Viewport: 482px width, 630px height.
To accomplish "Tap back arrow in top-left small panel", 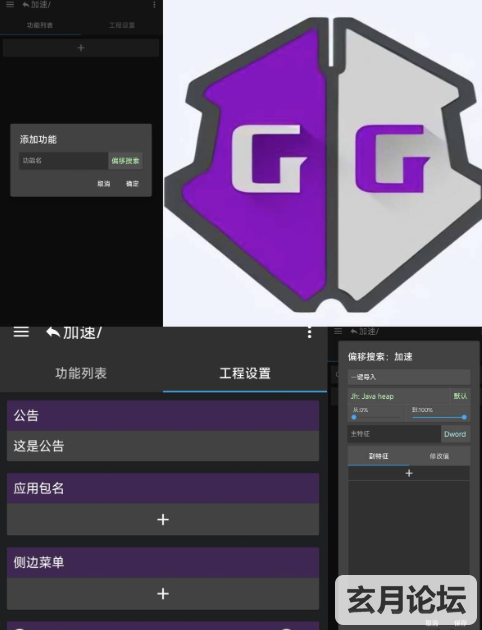I will (x=26, y=5).
